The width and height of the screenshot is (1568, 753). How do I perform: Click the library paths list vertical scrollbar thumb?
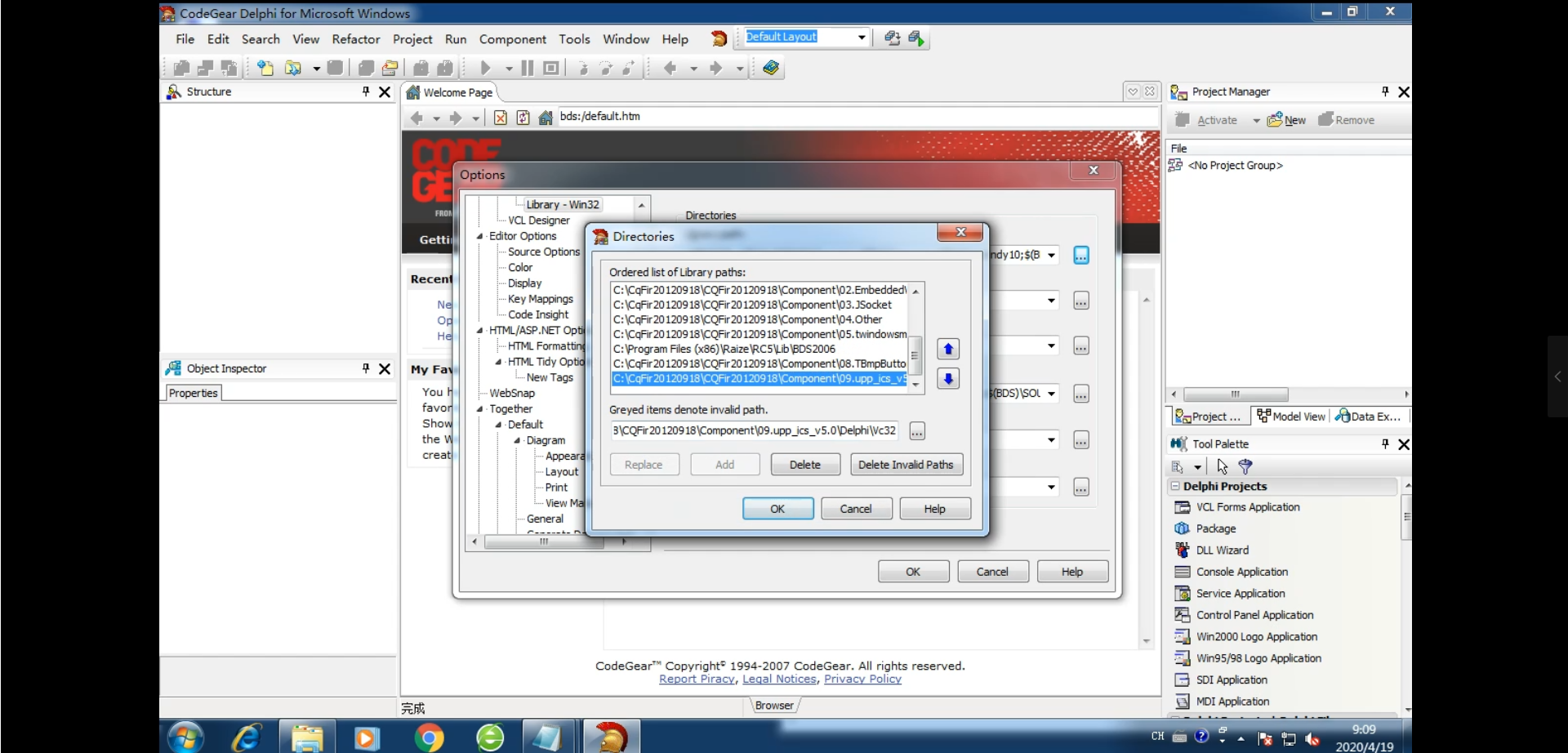click(915, 356)
